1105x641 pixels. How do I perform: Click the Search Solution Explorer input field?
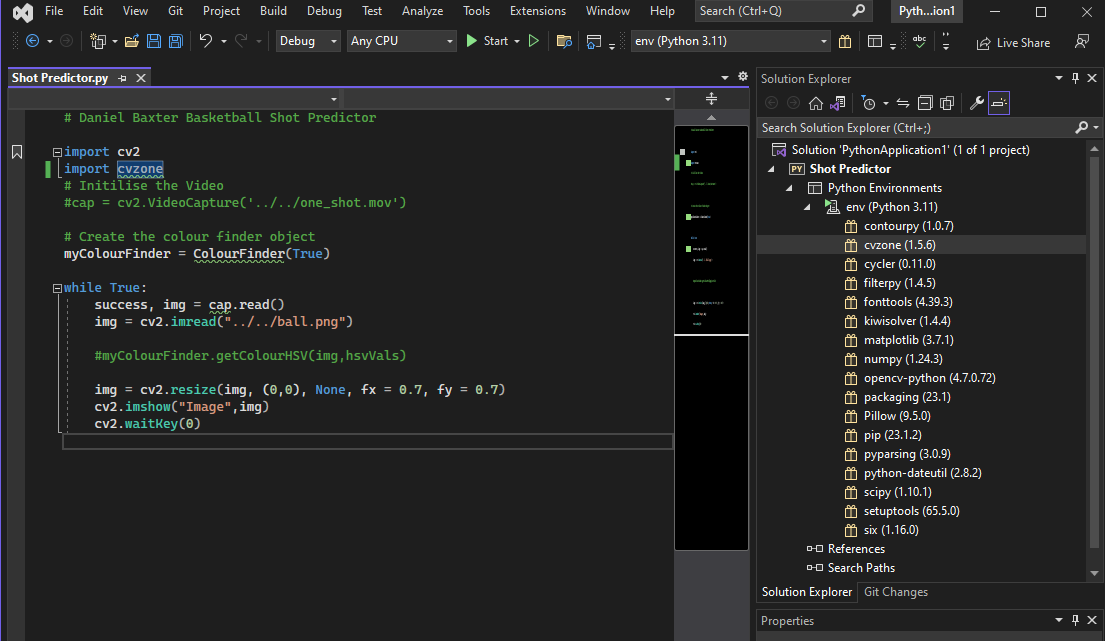(x=916, y=127)
